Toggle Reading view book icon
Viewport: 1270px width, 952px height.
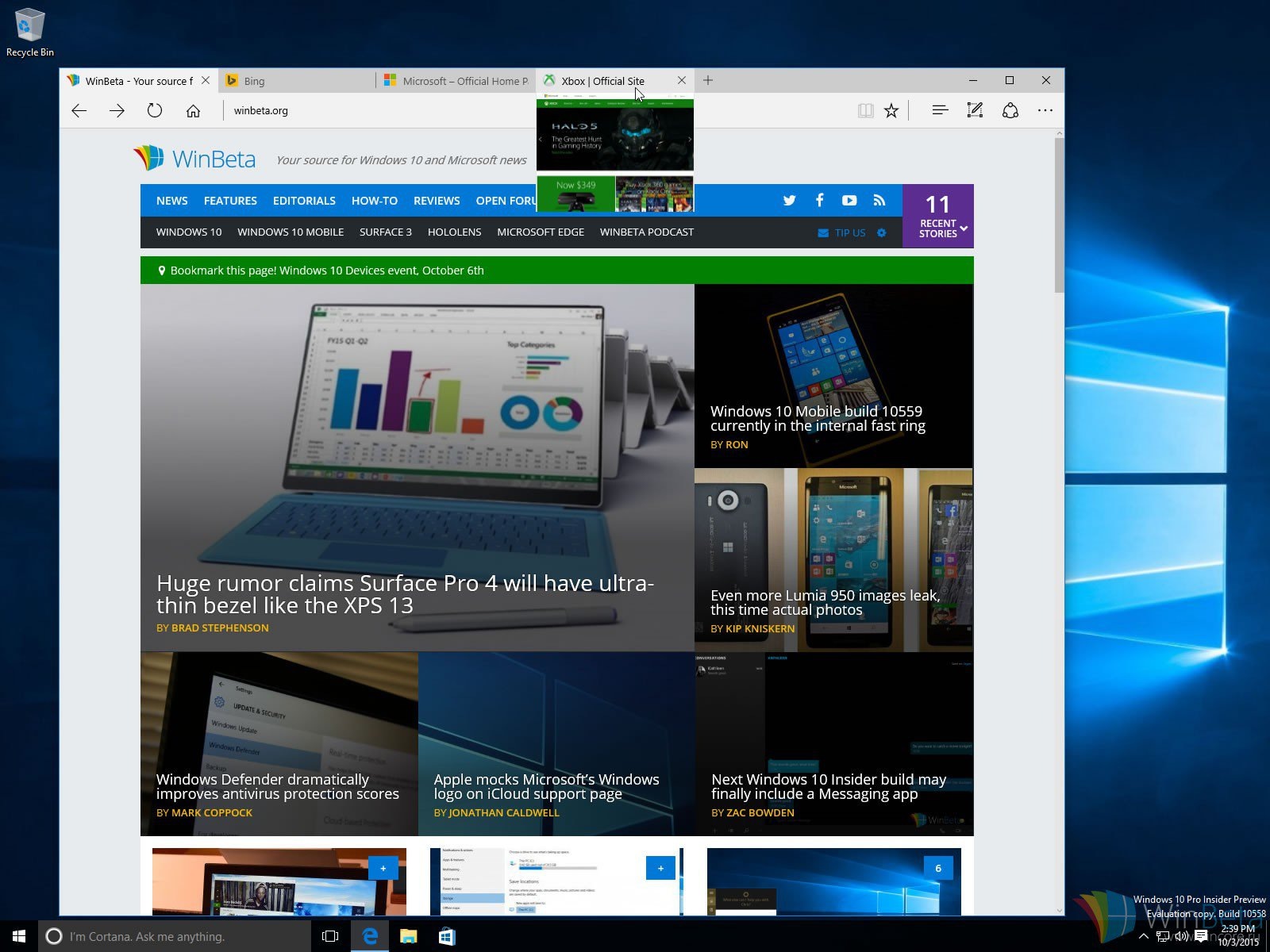click(866, 110)
